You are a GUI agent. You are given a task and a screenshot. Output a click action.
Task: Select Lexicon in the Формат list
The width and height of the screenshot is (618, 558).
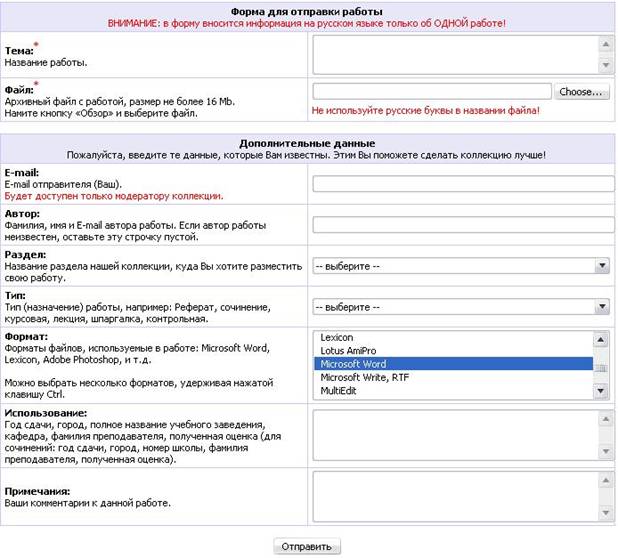453,337
